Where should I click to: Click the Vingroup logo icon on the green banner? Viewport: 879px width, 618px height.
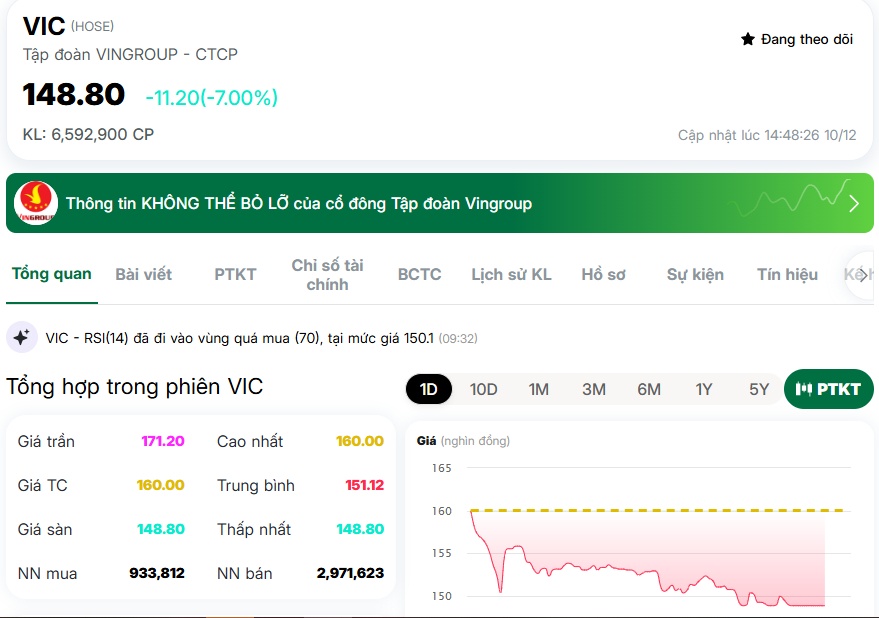[x=37, y=203]
